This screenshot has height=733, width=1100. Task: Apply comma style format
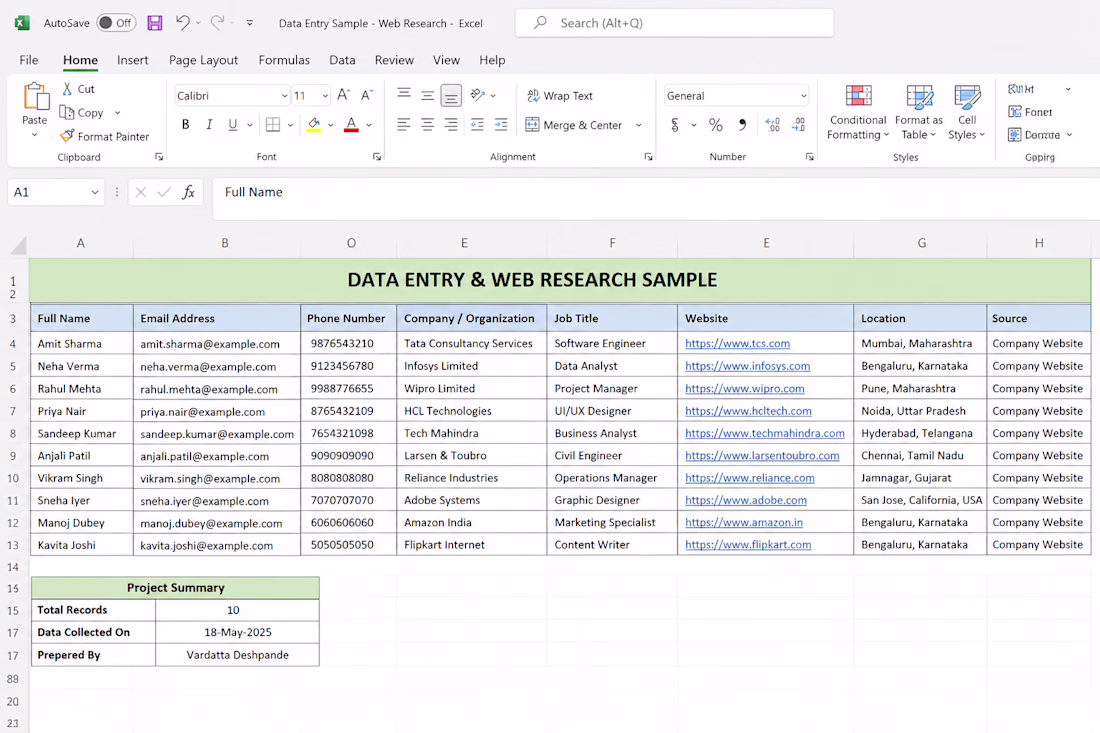click(x=742, y=125)
